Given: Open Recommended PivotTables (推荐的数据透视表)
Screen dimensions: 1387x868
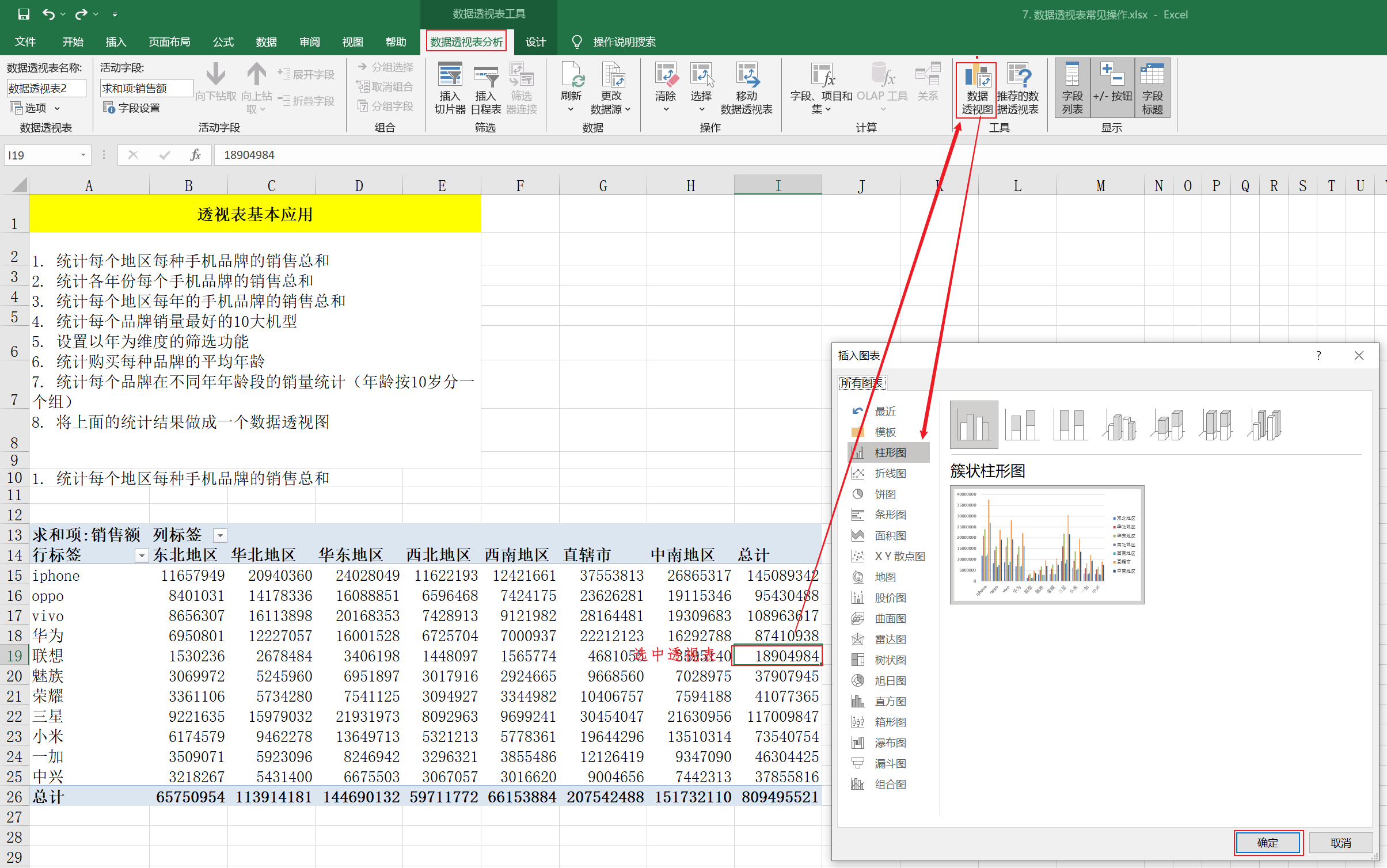Looking at the screenshot, I should click(1017, 89).
